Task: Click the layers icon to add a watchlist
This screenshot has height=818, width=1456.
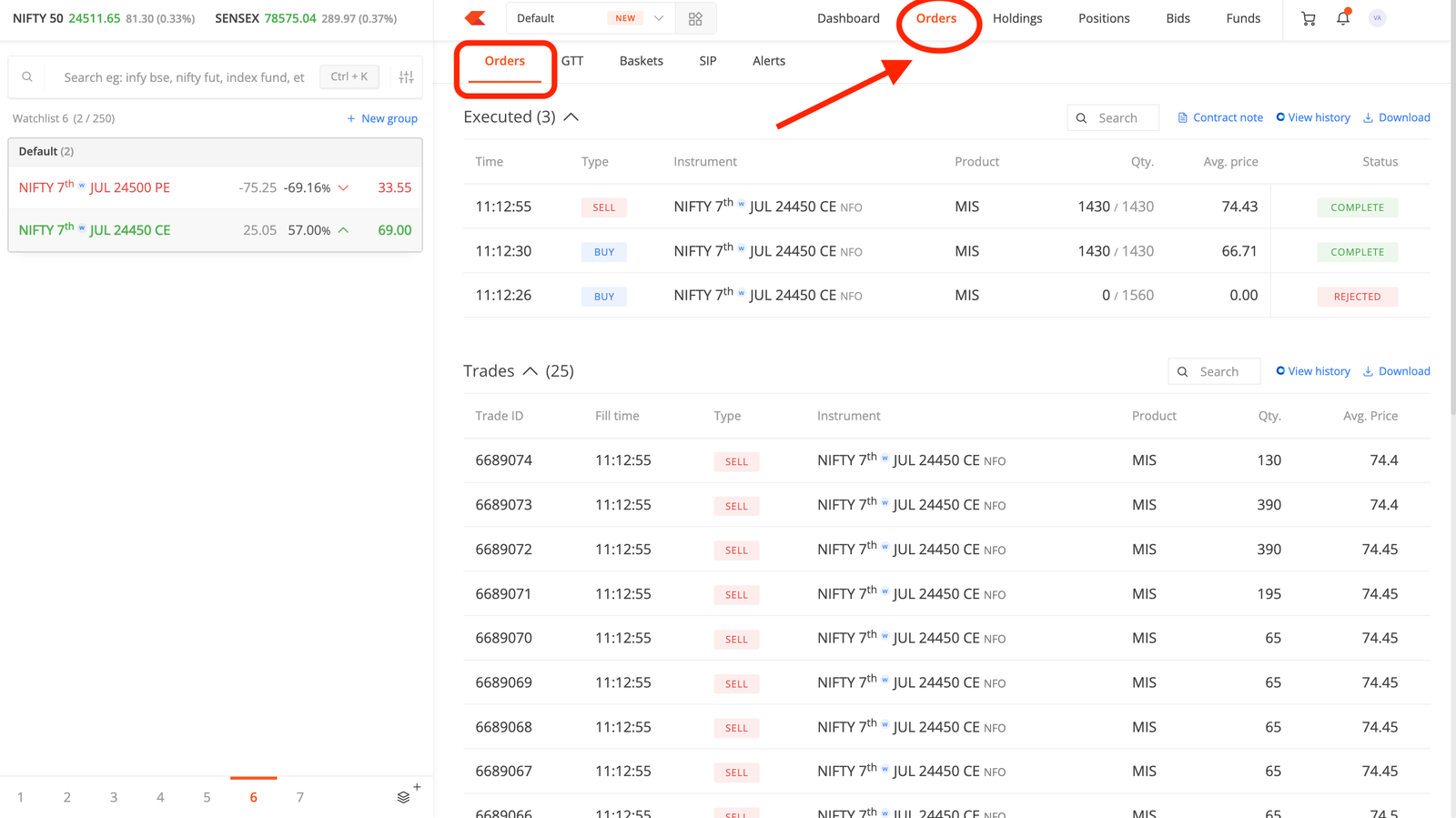Action: (x=405, y=796)
